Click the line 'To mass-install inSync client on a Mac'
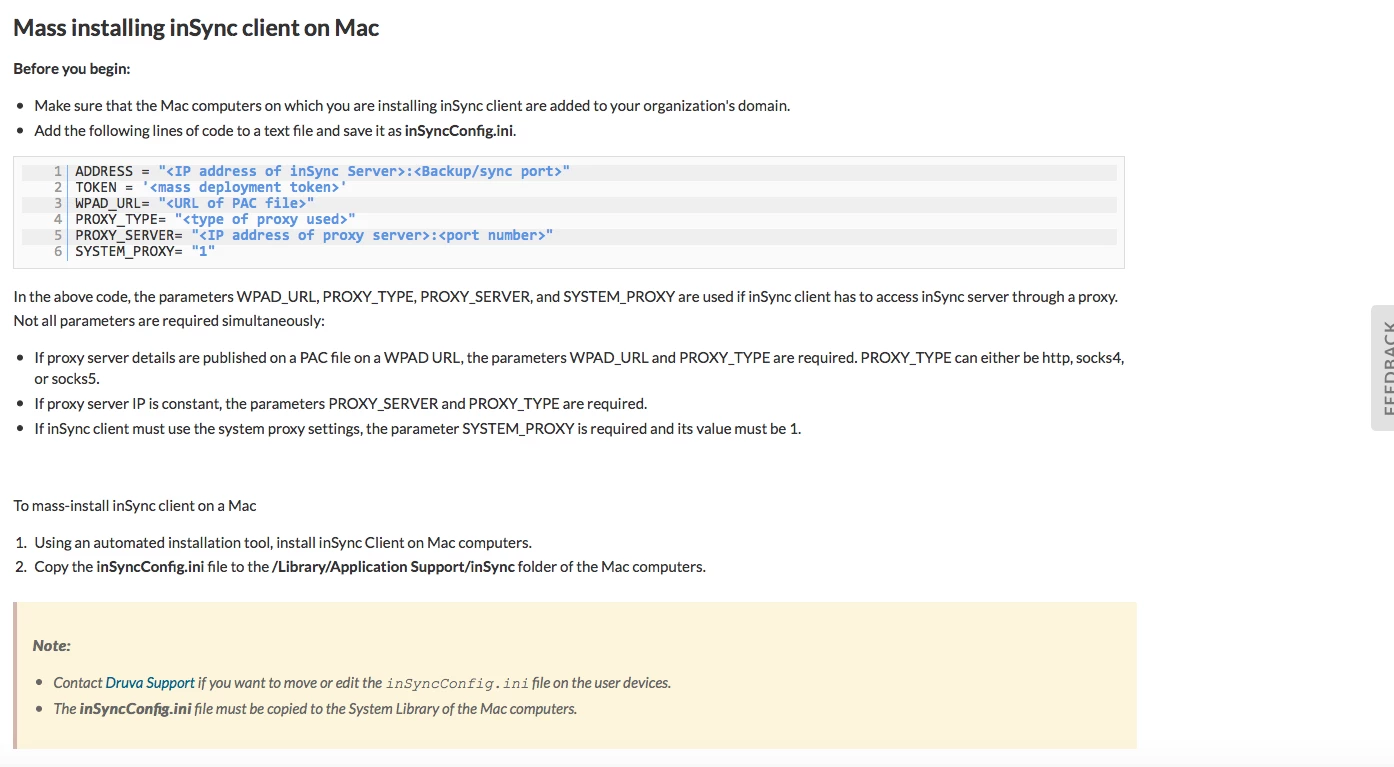Viewport: 1394px width, 767px height. coord(135,506)
